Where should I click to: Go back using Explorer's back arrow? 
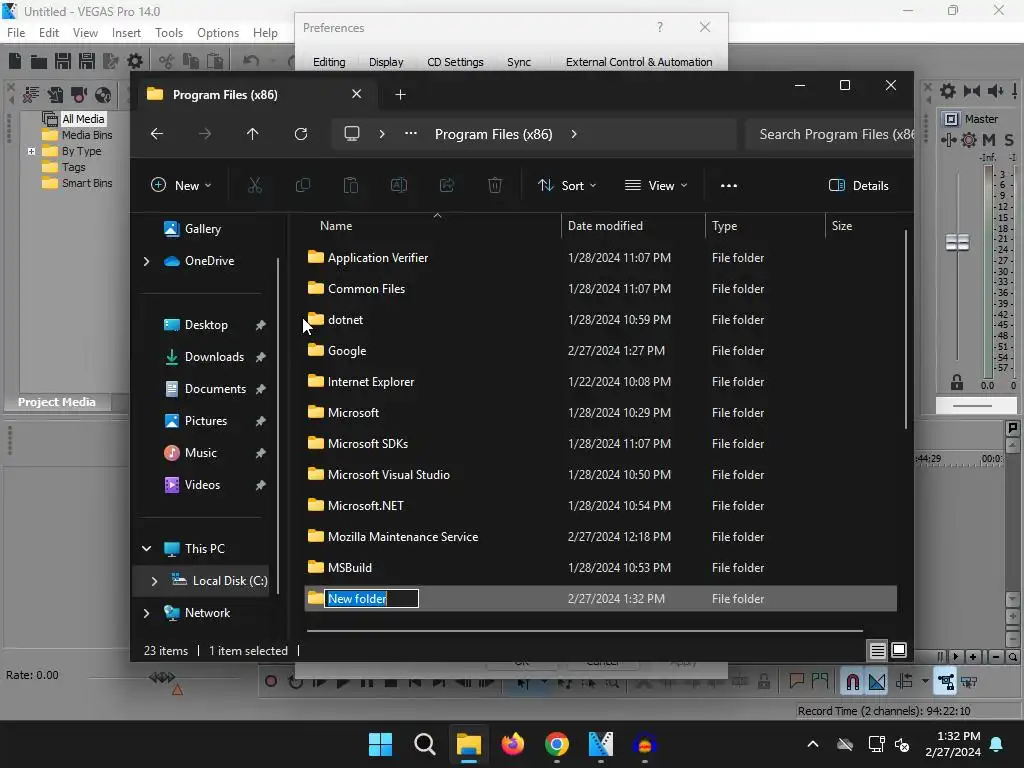pos(157,134)
